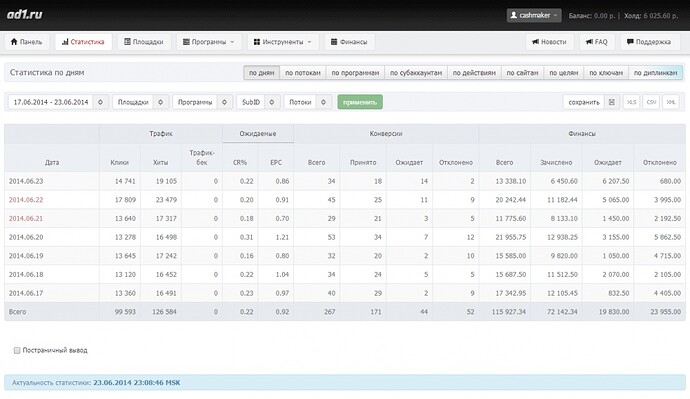Switch to statistics по дням

coord(261,73)
